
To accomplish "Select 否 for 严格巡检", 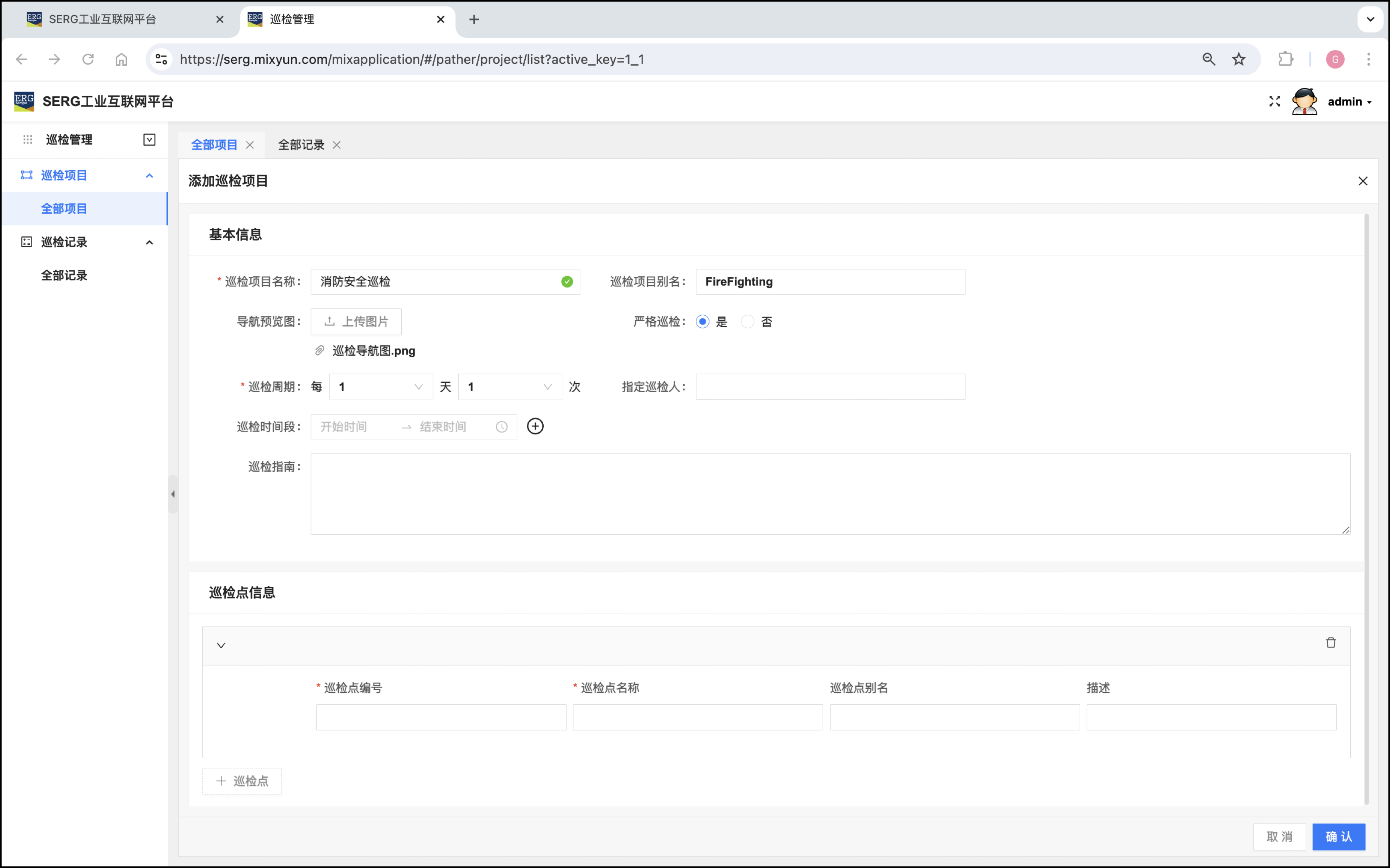I will (748, 322).
